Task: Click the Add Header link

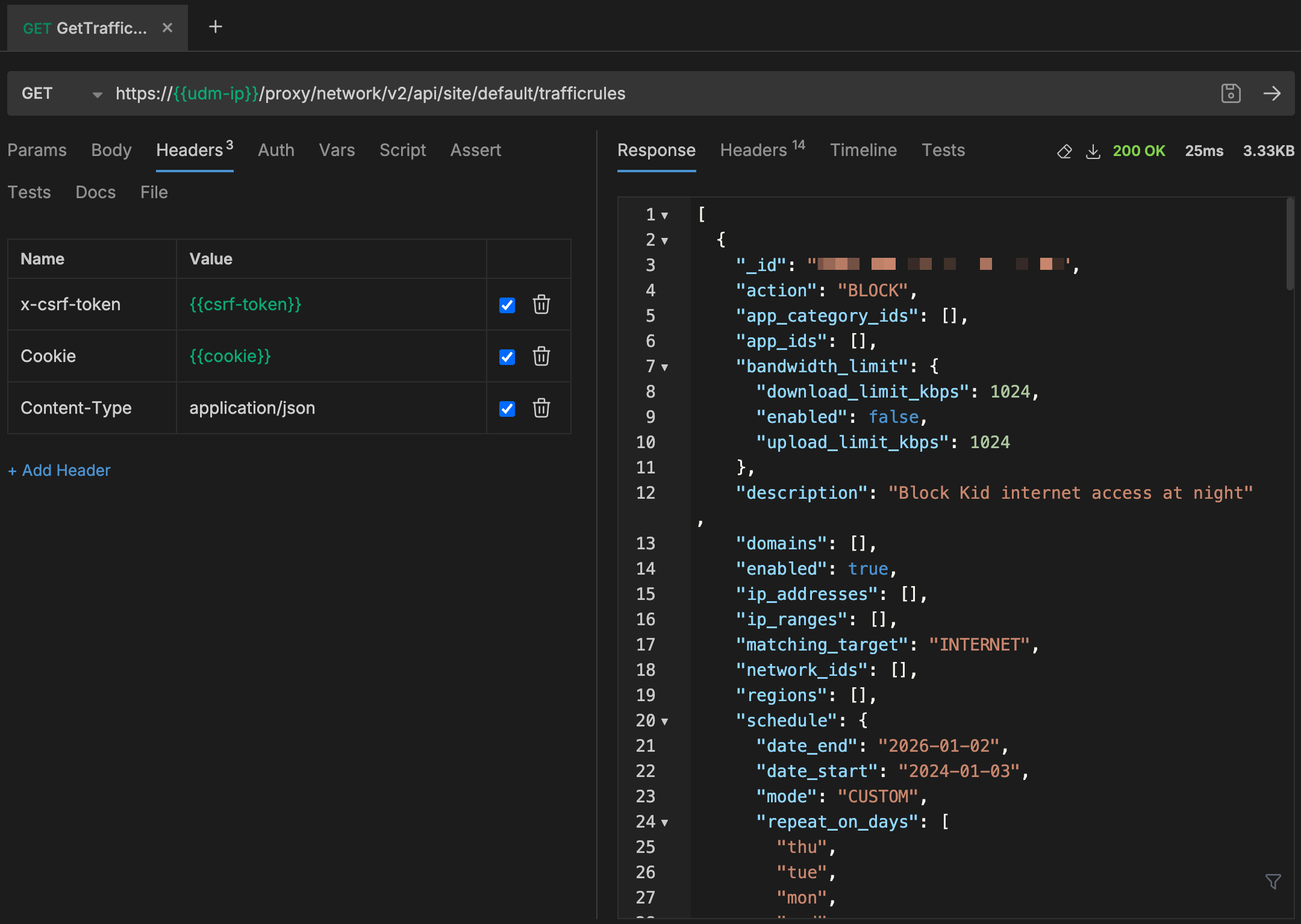Action: click(x=59, y=470)
